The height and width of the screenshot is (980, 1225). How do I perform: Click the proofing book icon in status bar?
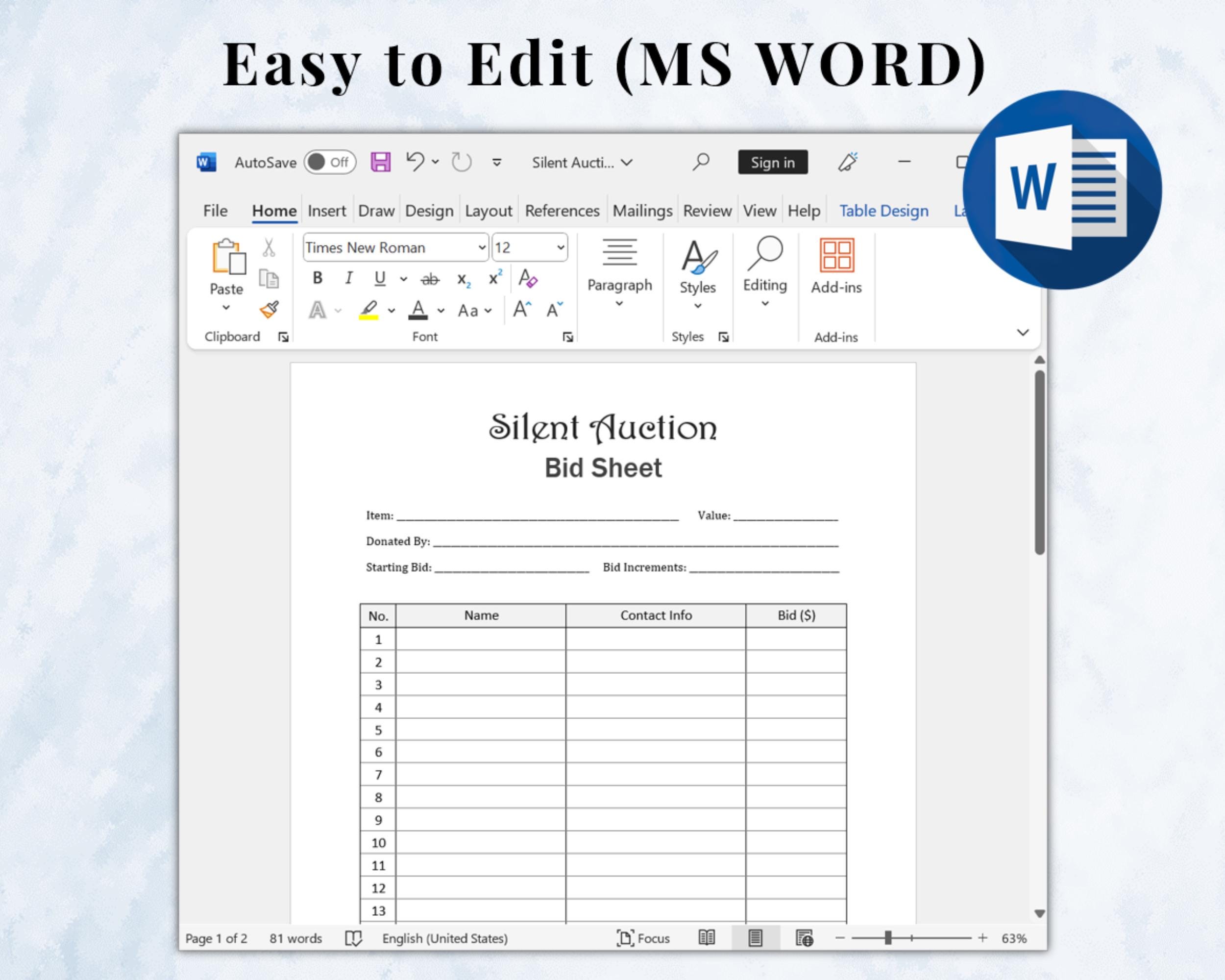[x=353, y=938]
